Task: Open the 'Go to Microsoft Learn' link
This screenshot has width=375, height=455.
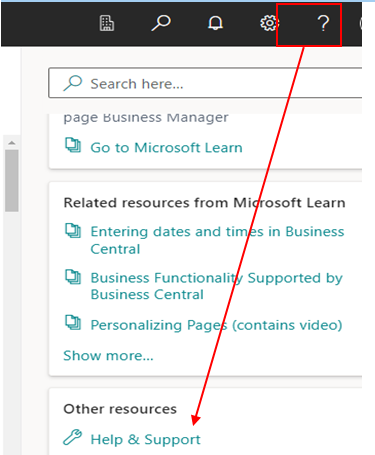Action: click(x=166, y=148)
